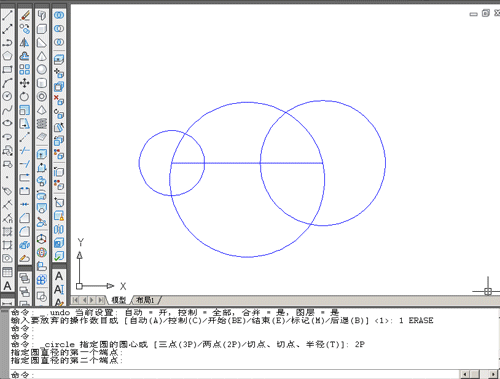500x379 pixels.
Task: Select the Arc tool
Action: pyautogui.click(x=7, y=83)
